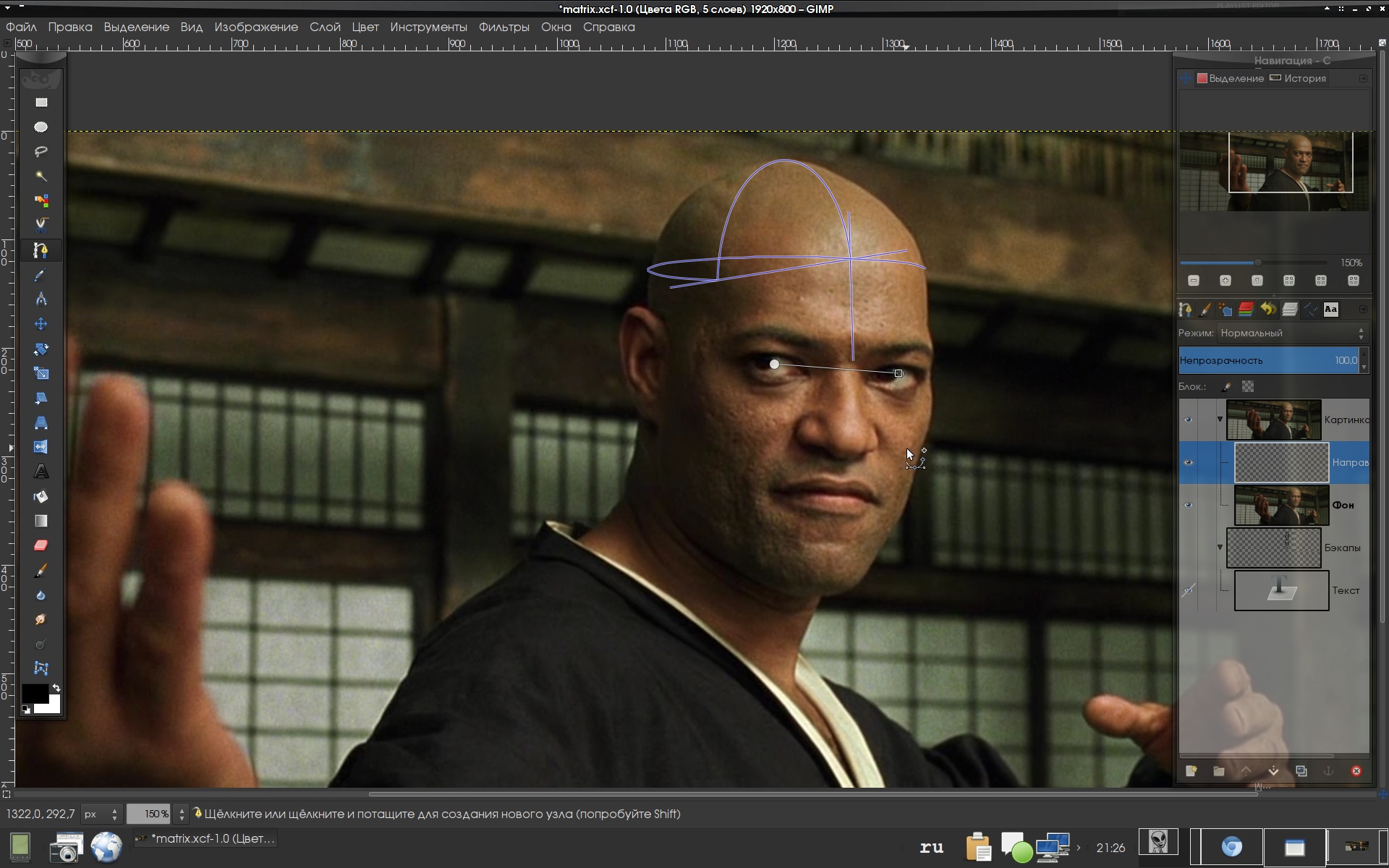Select the Blur/Sharpen drop tool
The width and height of the screenshot is (1389, 868).
click(x=41, y=595)
